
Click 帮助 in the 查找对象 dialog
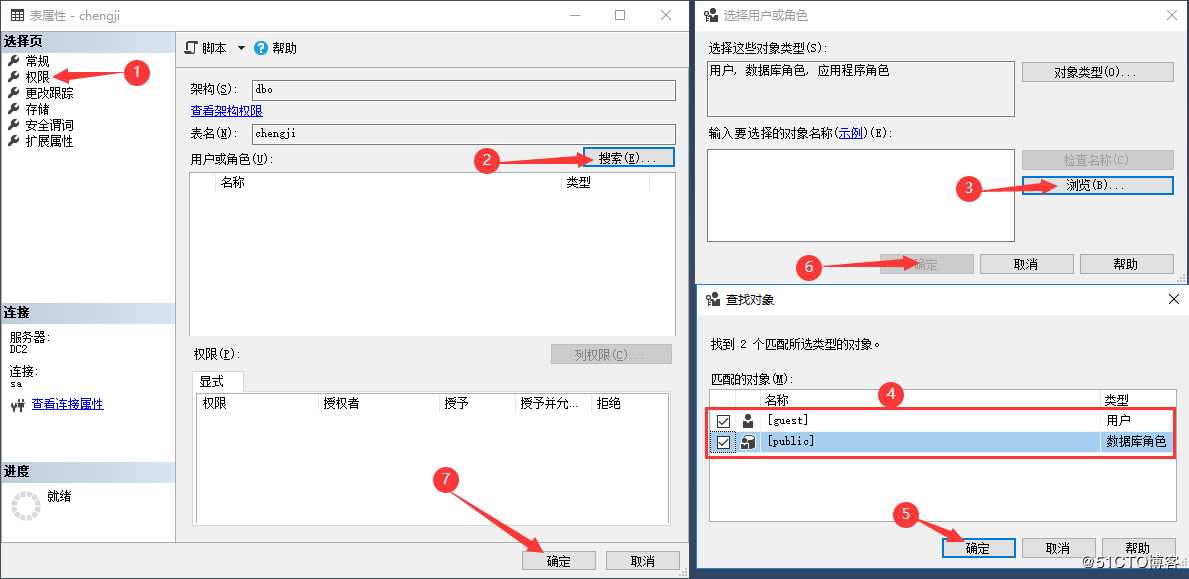point(1137,548)
